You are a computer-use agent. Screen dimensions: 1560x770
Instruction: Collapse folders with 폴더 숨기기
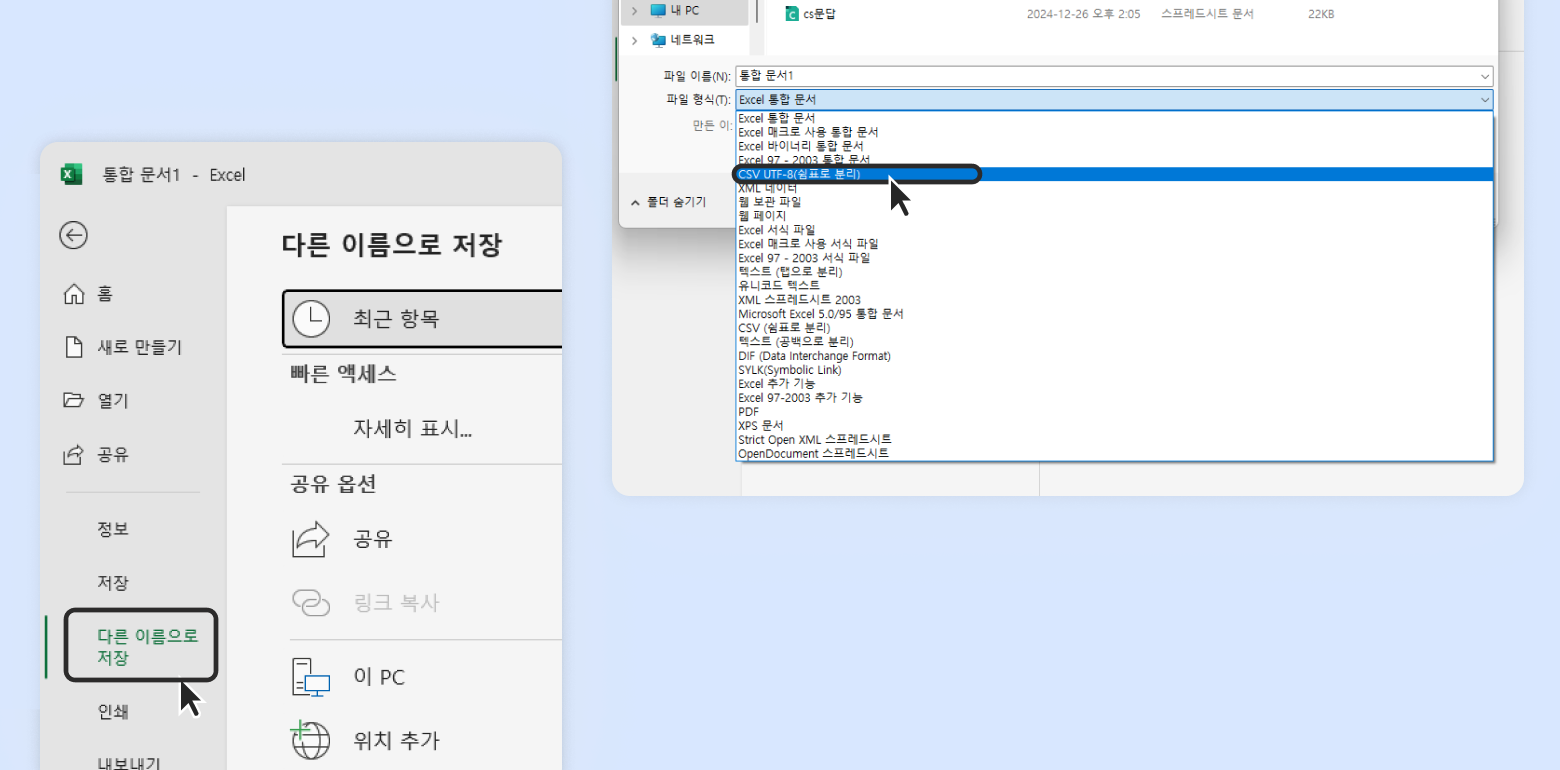pos(668,202)
